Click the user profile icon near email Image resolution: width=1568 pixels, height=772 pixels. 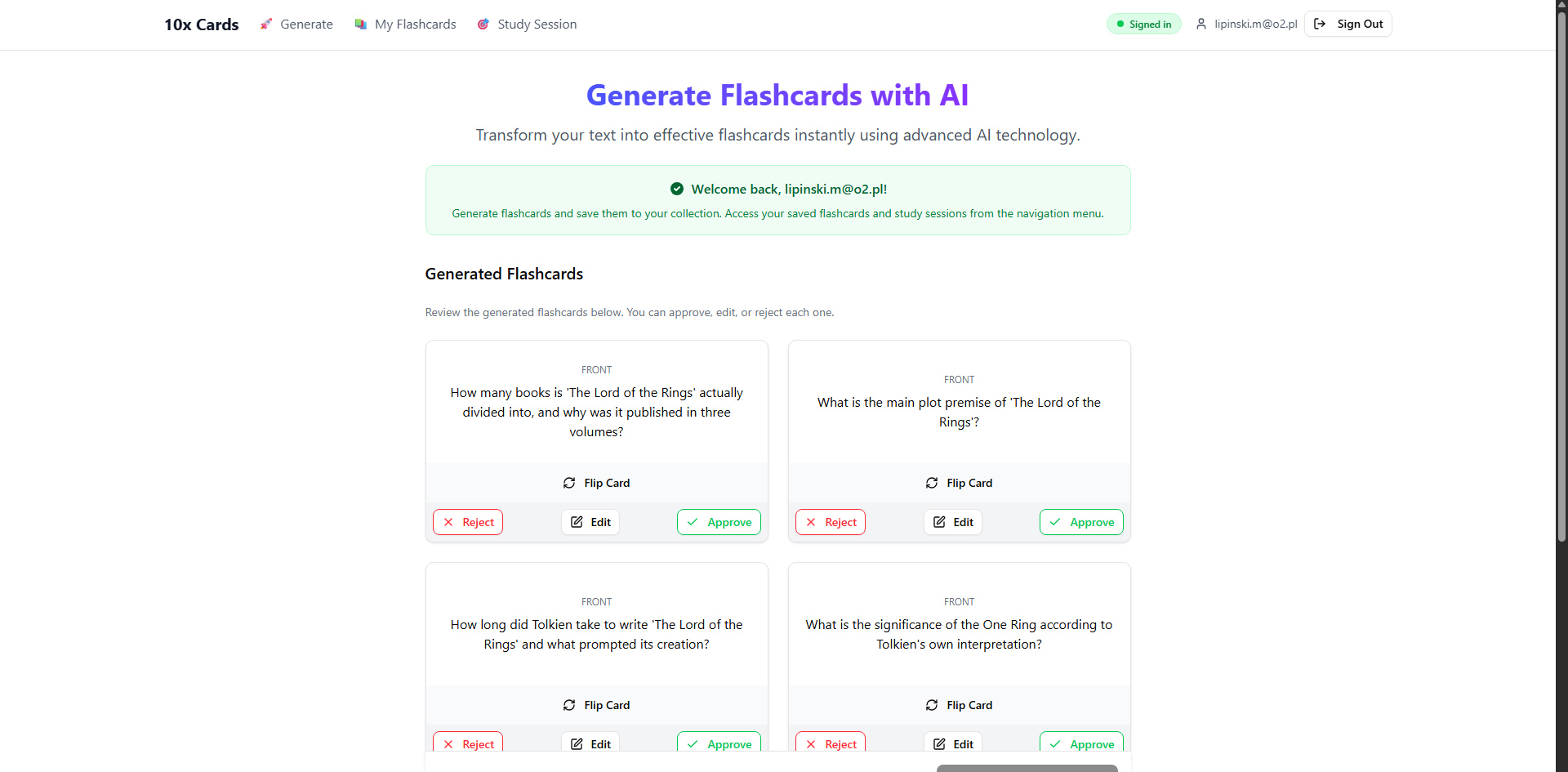tap(1201, 25)
